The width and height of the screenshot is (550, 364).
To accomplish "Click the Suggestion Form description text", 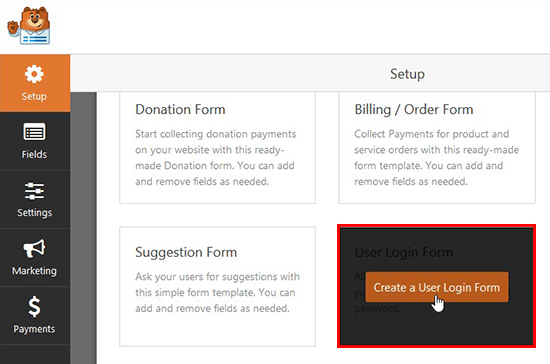I will [217, 292].
